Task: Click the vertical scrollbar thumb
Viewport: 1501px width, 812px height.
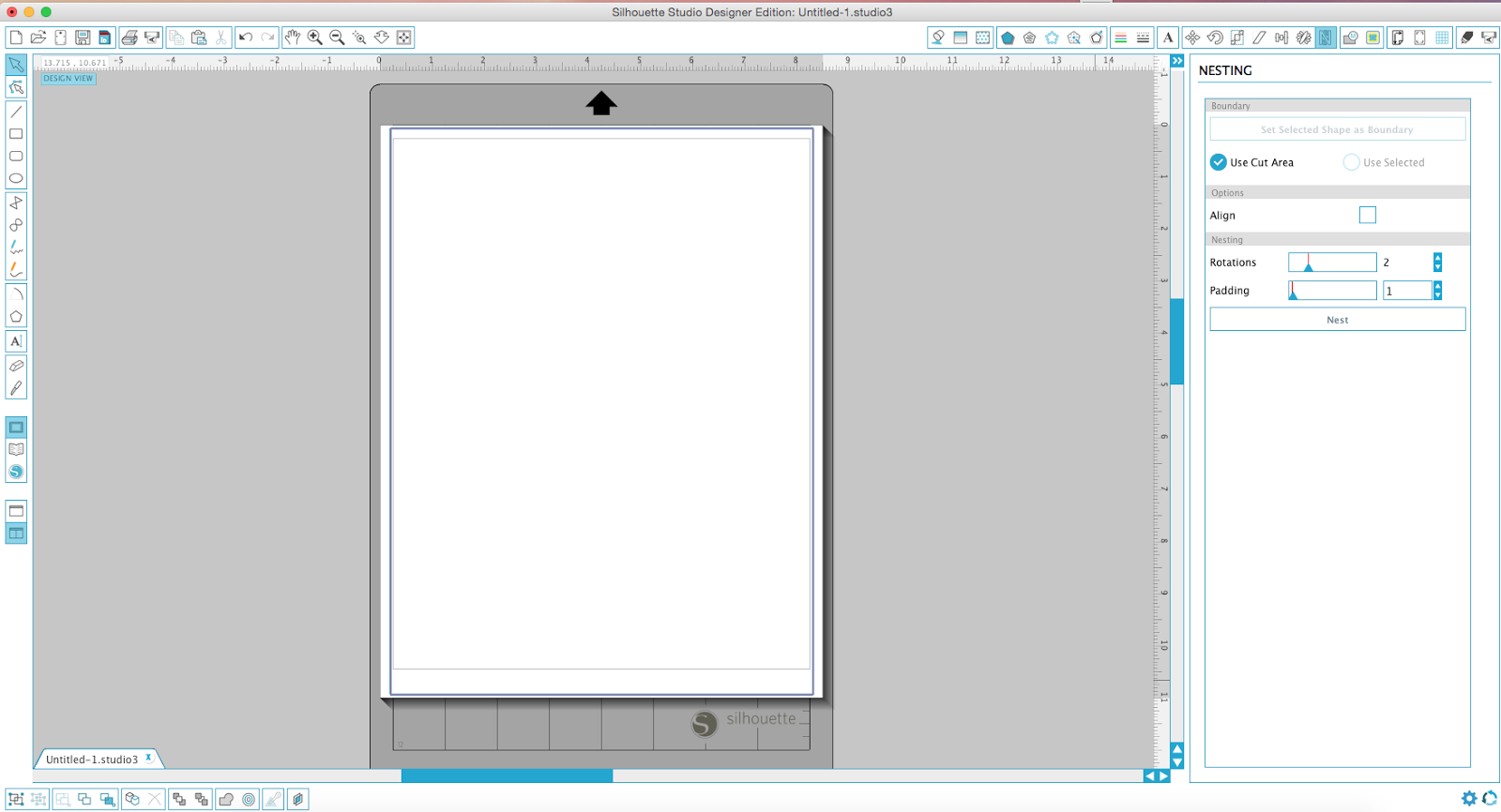Action: point(1176,341)
